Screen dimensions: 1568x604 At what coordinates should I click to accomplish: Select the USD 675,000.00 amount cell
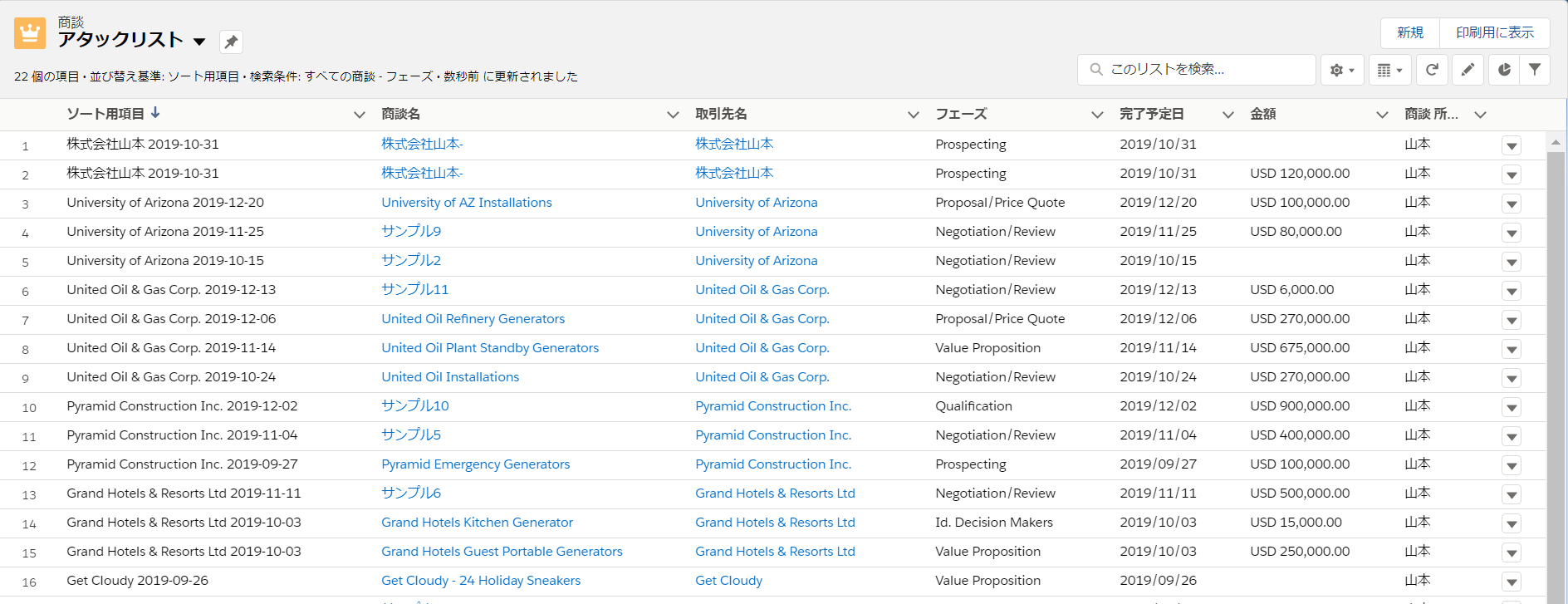coord(1300,347)
